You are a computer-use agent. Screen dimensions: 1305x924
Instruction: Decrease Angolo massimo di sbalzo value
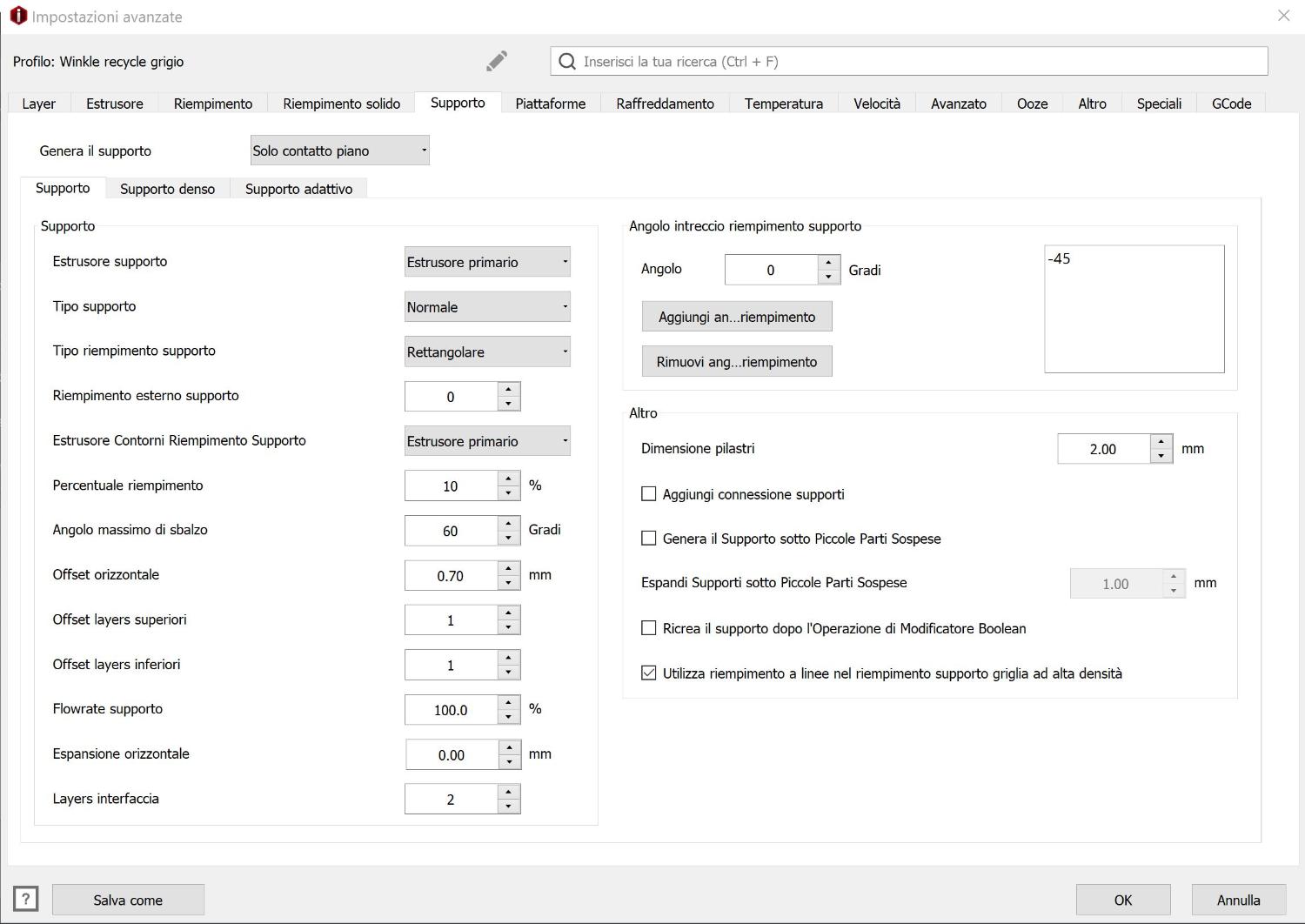coord(509,538)
